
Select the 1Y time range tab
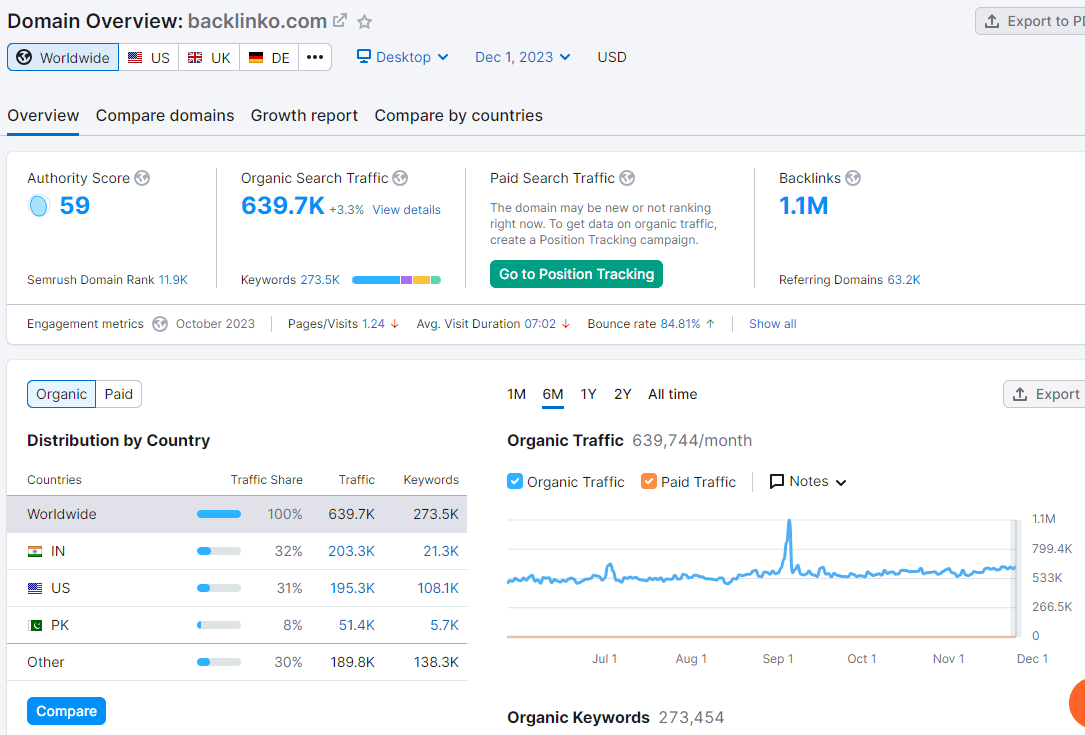click(588, 394)
